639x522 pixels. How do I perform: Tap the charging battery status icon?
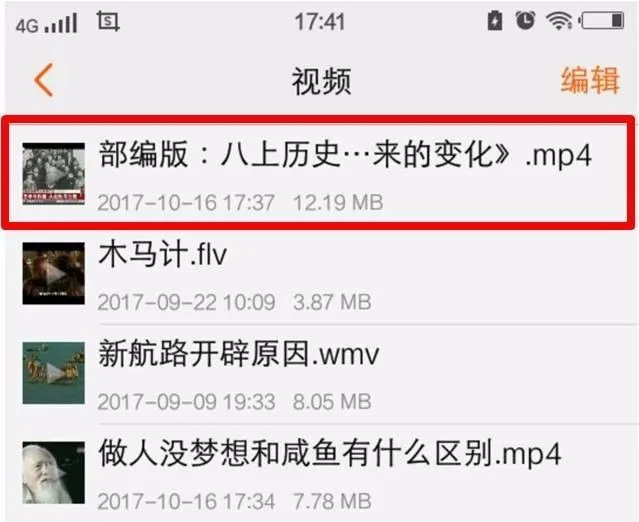point(495,20)
